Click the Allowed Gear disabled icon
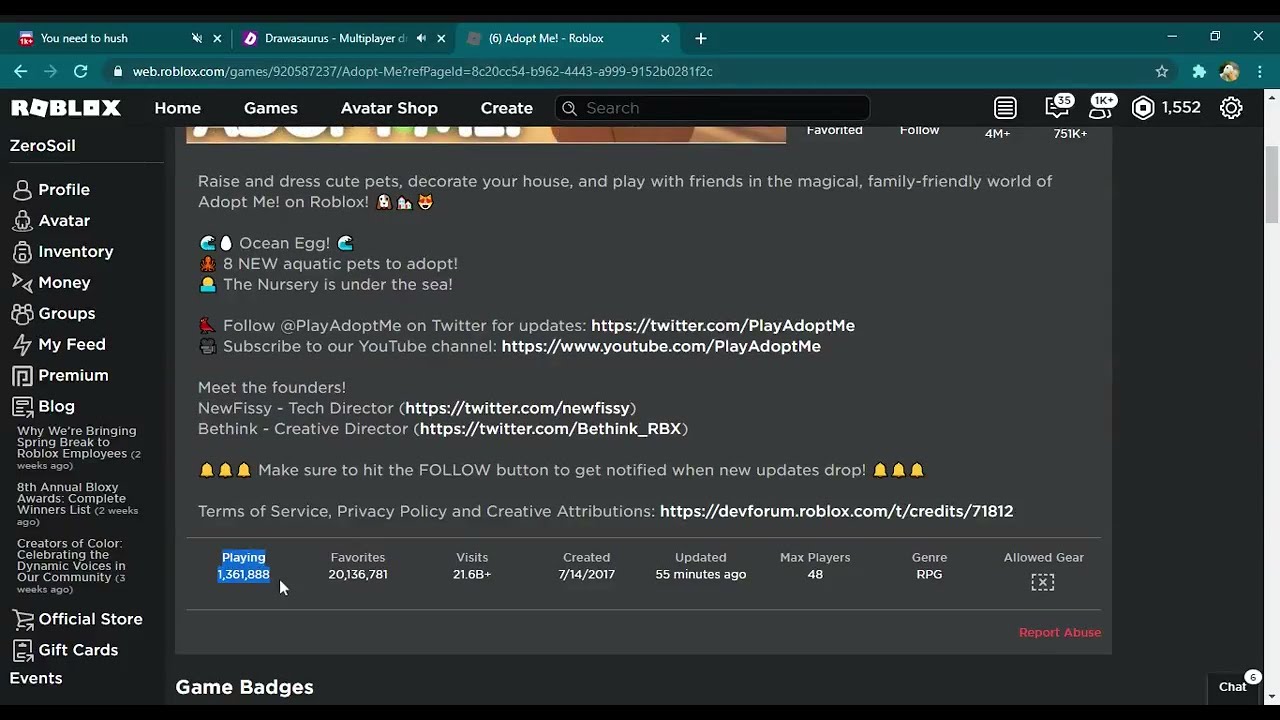The width and height of the screenshot is (1280, 720). coord(1043,582)
